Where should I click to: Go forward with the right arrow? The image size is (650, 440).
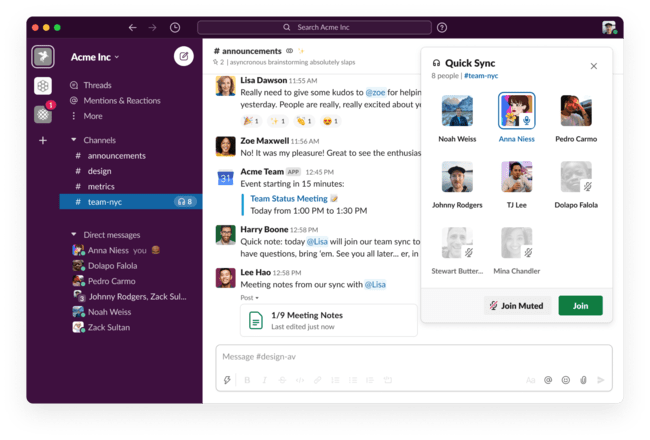click(153, 27)
